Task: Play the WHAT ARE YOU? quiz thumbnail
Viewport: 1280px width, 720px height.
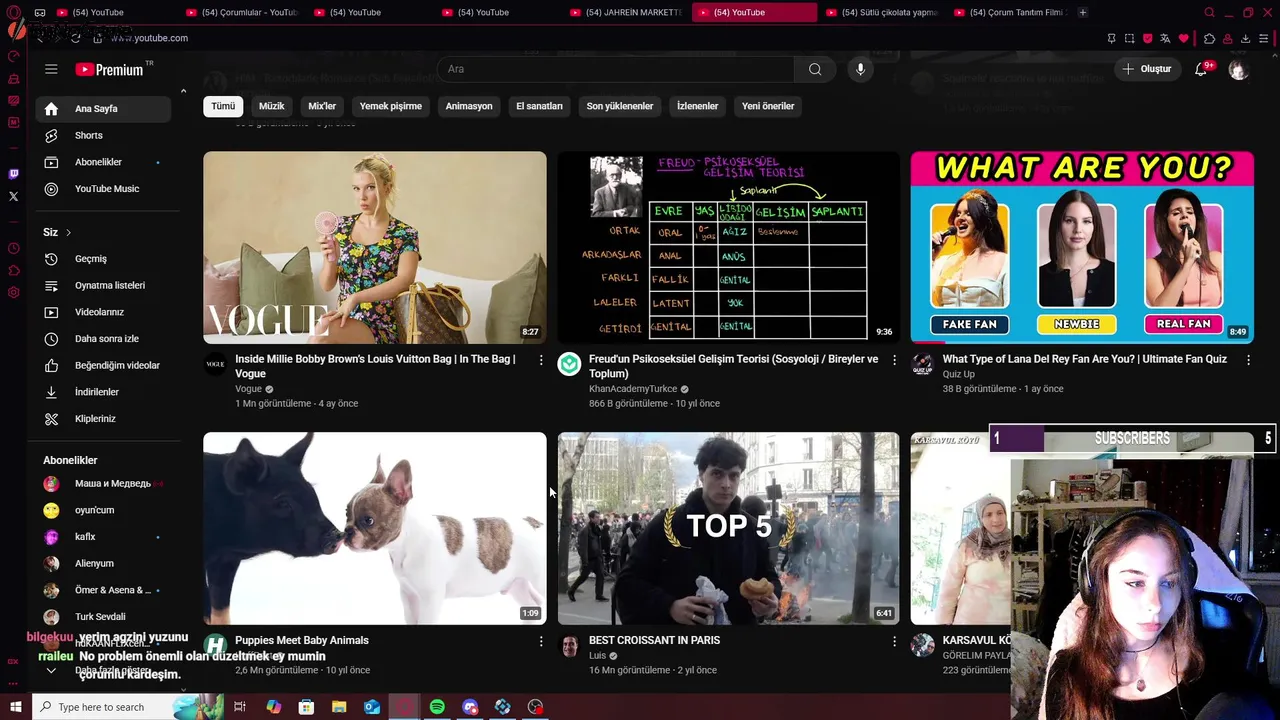Action: pyautogui.click(x=1082, y=247)
